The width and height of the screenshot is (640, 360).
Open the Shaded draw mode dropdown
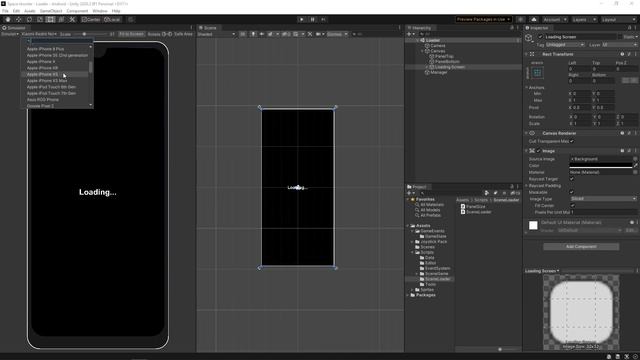point(217,34)
